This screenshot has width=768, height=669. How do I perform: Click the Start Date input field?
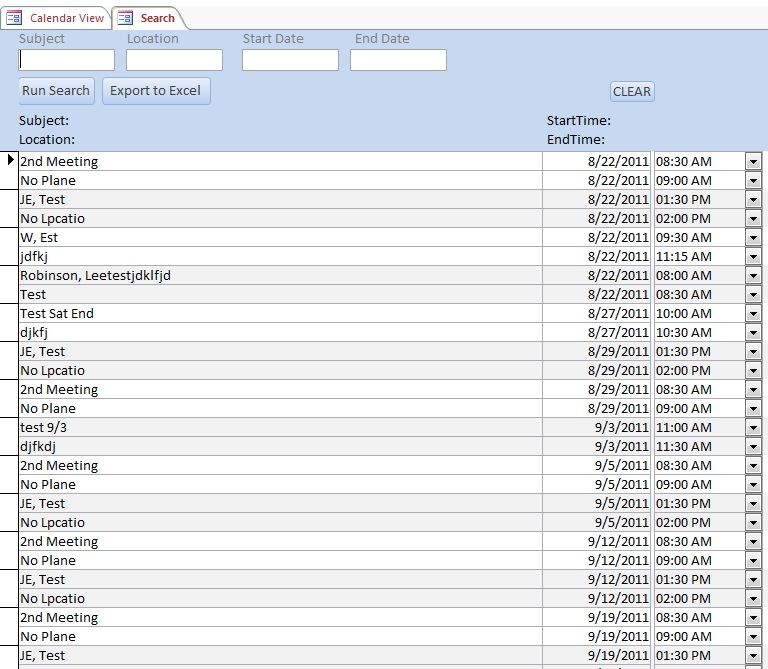tap(290, 60)
